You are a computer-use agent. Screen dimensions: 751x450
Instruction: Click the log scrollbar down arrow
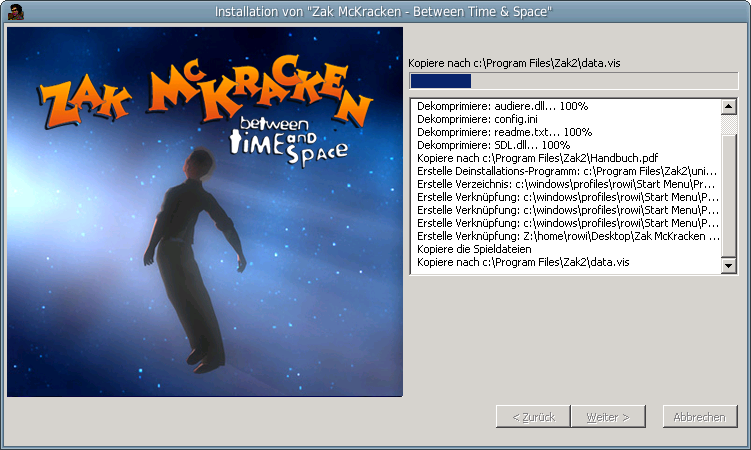coord(729,266)
